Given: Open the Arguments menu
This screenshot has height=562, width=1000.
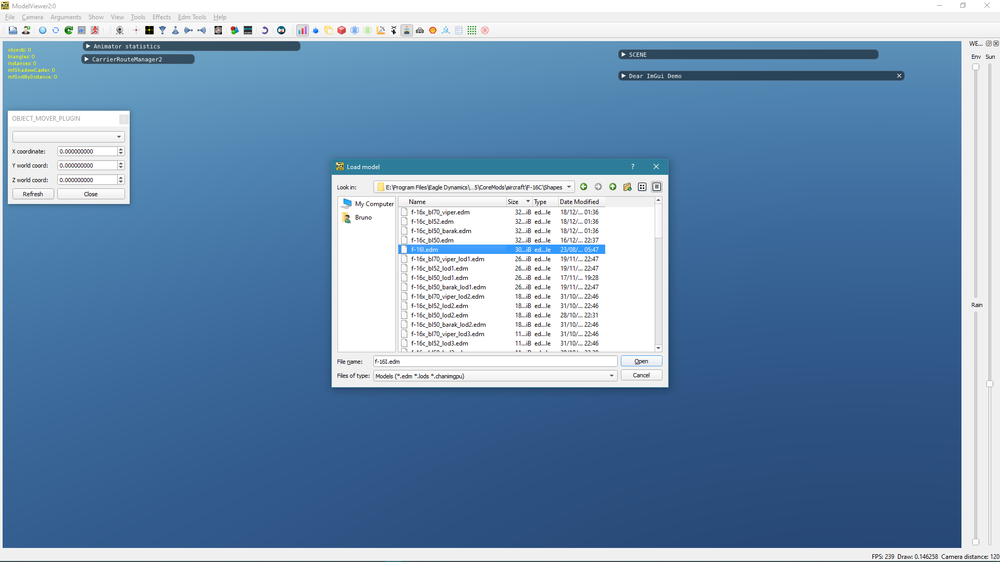Looking at the screenshot, I should click(x=66, y=17).
